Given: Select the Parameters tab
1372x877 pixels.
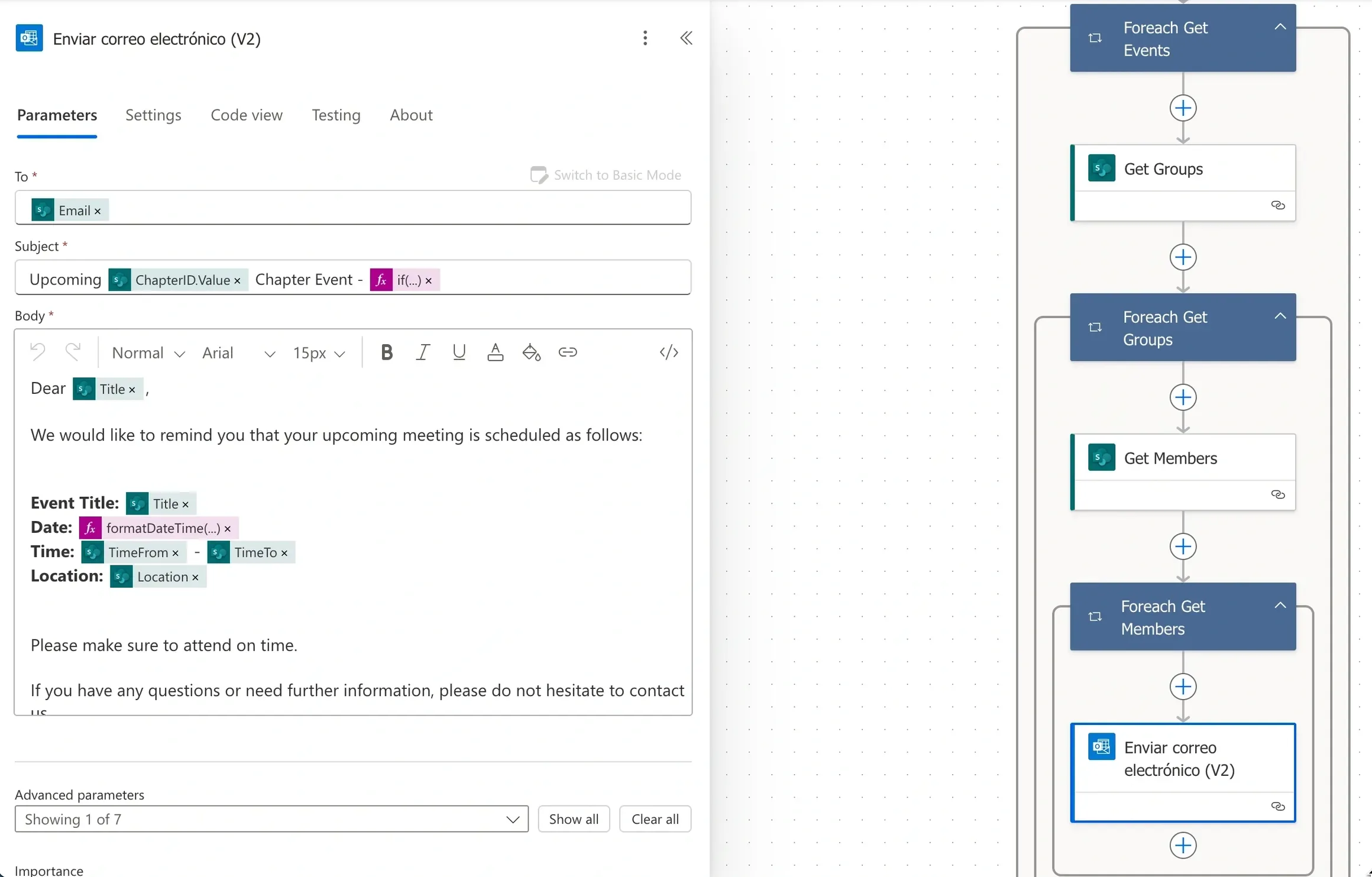Looking at the screenshot, I should point(57,115).
